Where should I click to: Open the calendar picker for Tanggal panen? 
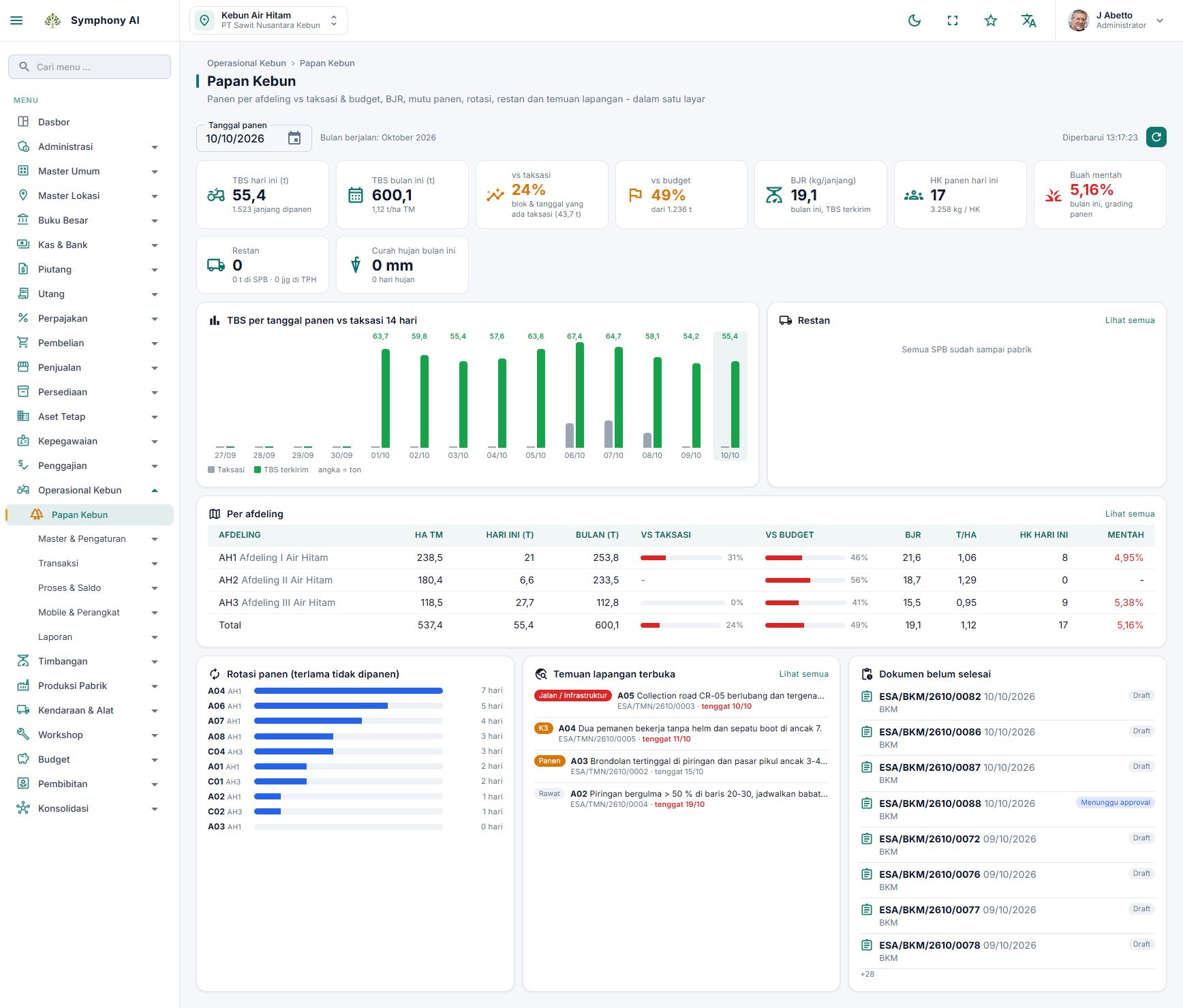[294, 138]
